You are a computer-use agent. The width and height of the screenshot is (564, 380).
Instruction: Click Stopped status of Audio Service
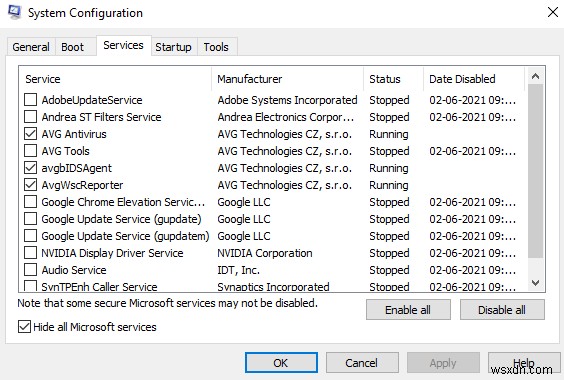click(389, 270)
